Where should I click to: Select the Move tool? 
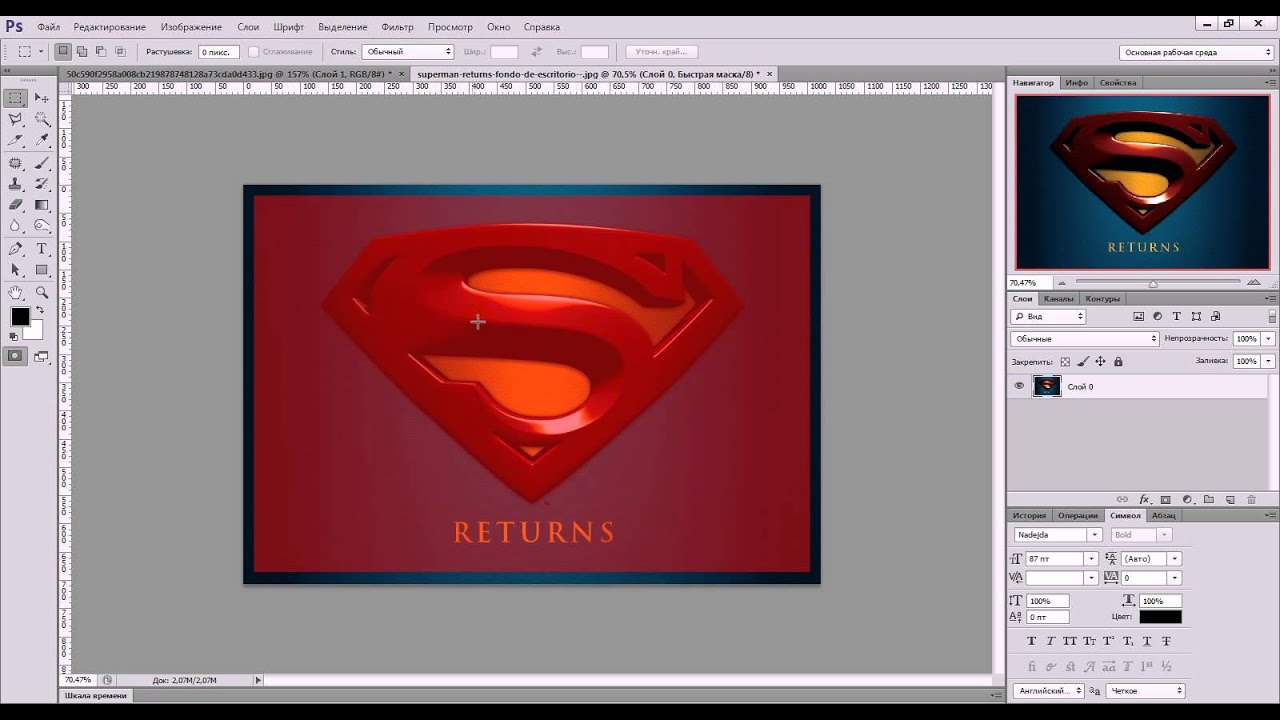[x=42, y=98]
